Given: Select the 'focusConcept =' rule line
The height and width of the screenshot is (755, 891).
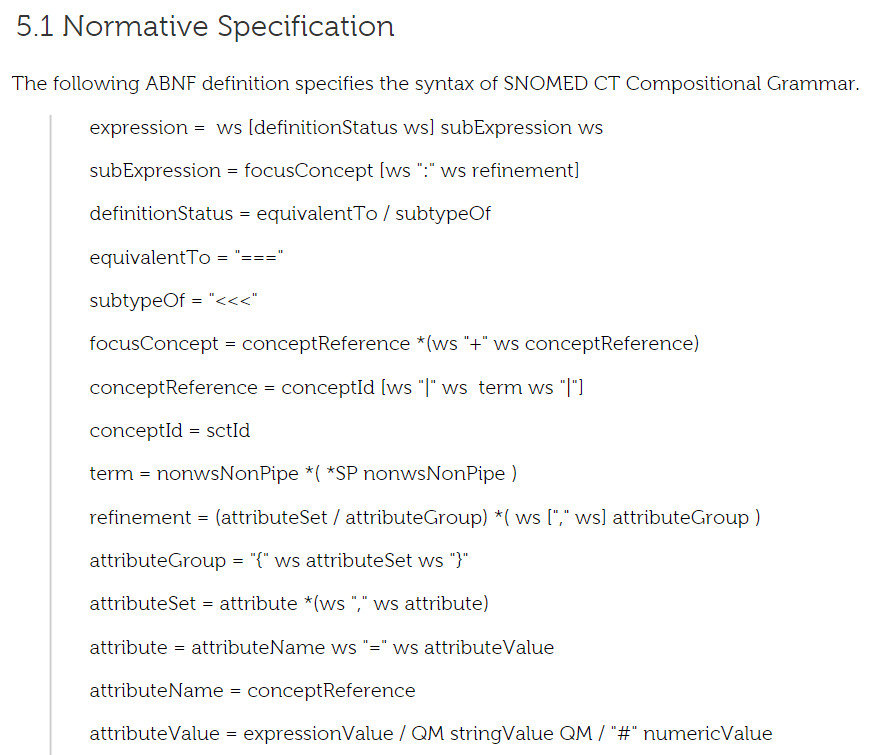Looking at the screenshot, I should click(394, 344).
